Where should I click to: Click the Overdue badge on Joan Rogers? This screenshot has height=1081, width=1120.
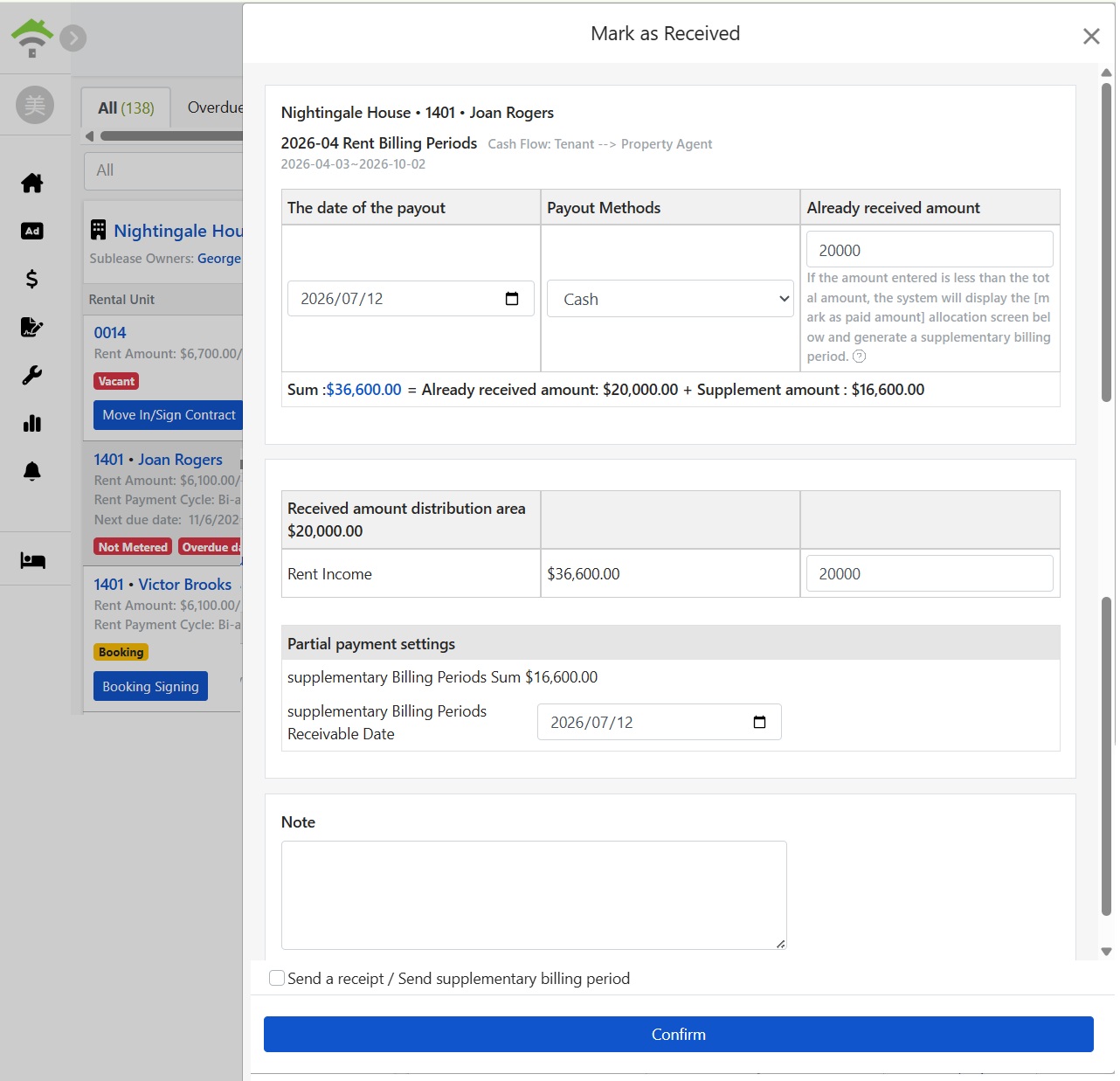click(x=211, y=547)
